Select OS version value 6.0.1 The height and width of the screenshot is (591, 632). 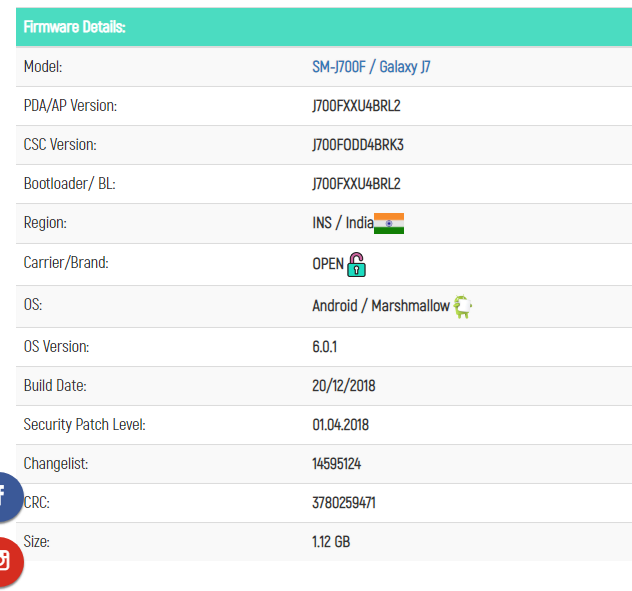point(324,347)
